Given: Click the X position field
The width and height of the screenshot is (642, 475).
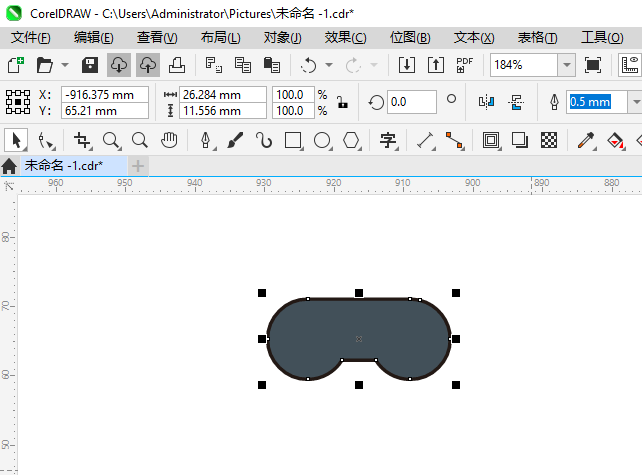Looking at the screenshot, I should (105, 95).
